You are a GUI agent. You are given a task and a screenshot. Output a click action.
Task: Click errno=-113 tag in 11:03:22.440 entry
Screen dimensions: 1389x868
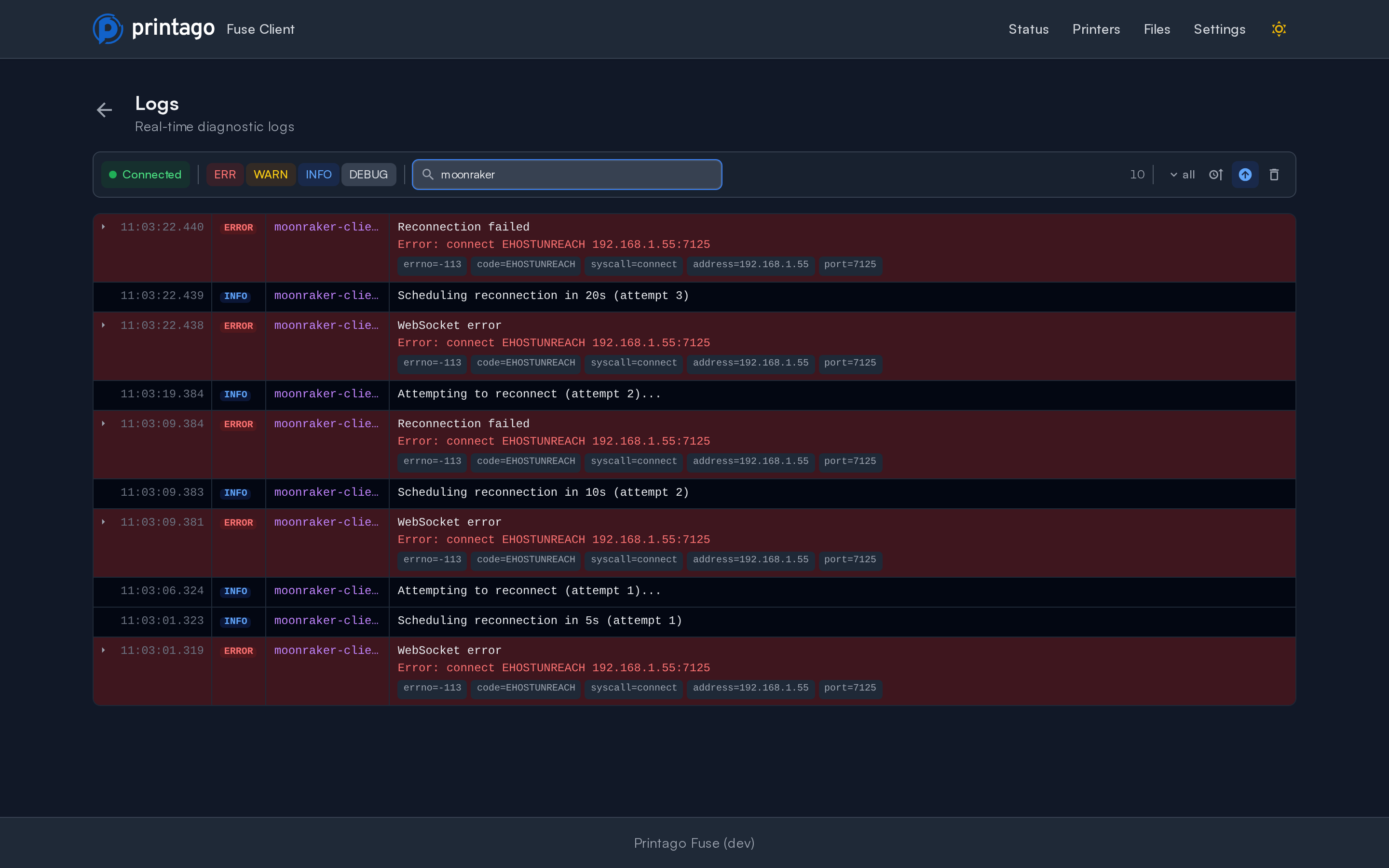pyautogui.click(x=432, y=265)
